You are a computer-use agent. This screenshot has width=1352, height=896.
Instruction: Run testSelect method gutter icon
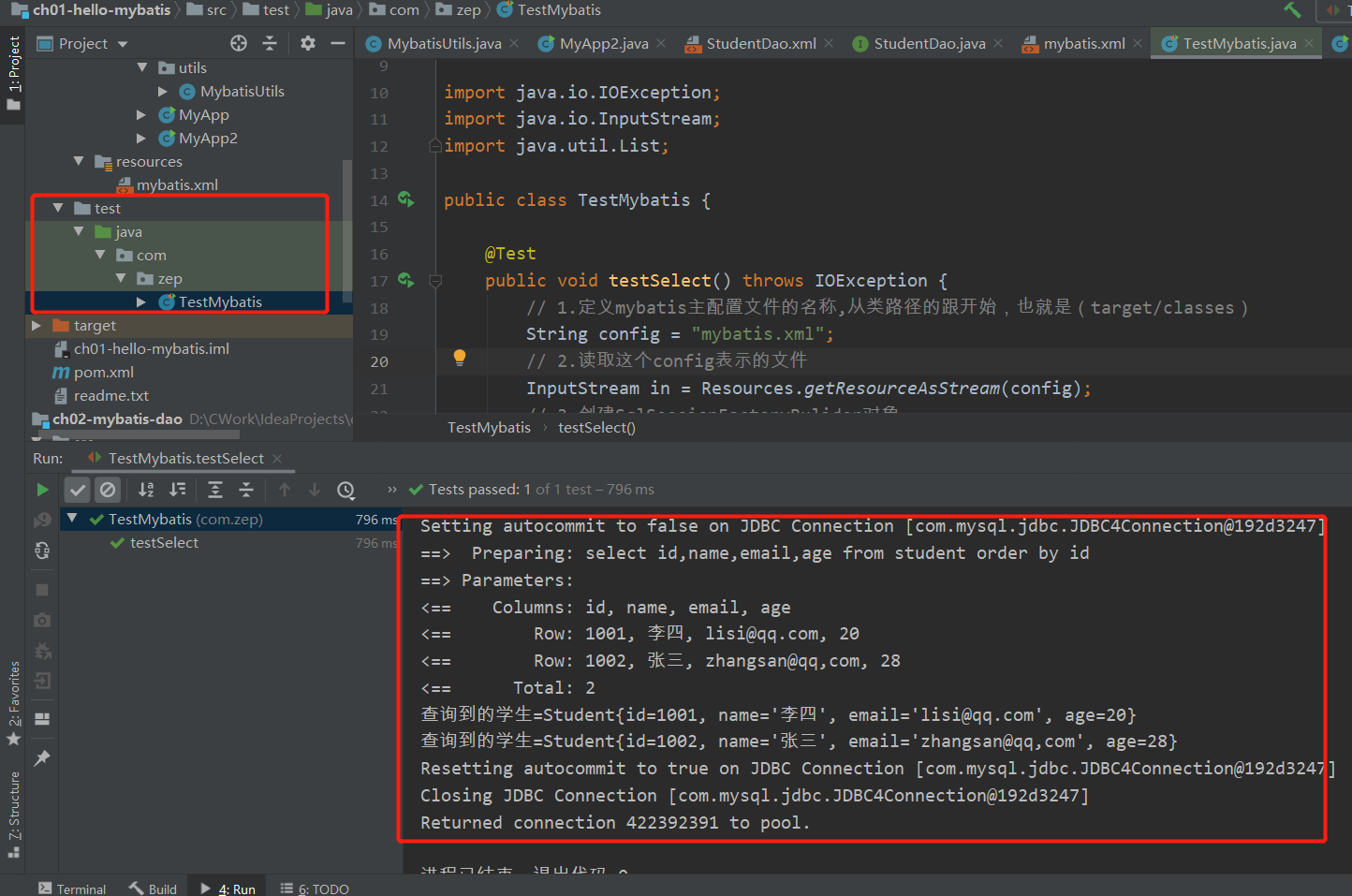click(406, 280)
